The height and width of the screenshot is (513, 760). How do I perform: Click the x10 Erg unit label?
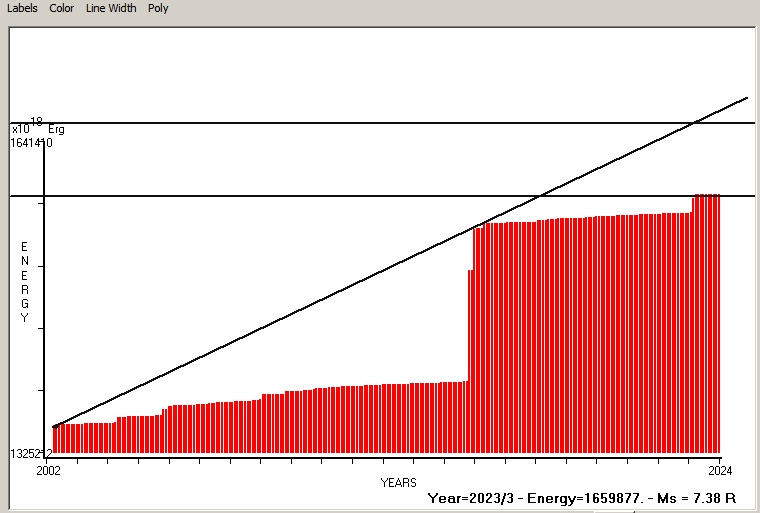(x=38, y=128)
